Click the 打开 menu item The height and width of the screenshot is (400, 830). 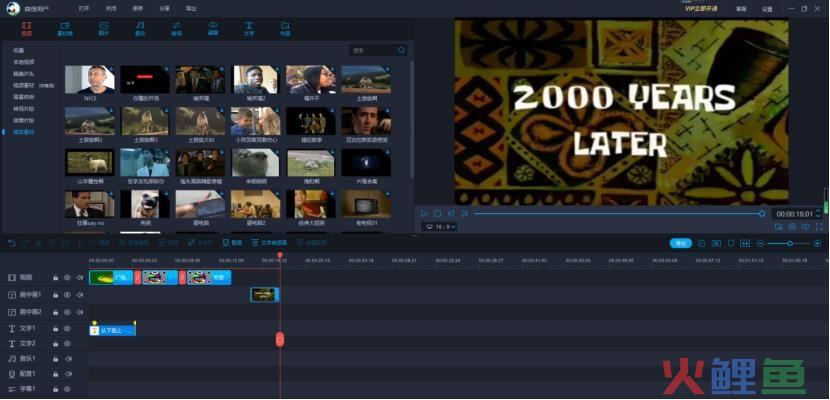(83, 8)
